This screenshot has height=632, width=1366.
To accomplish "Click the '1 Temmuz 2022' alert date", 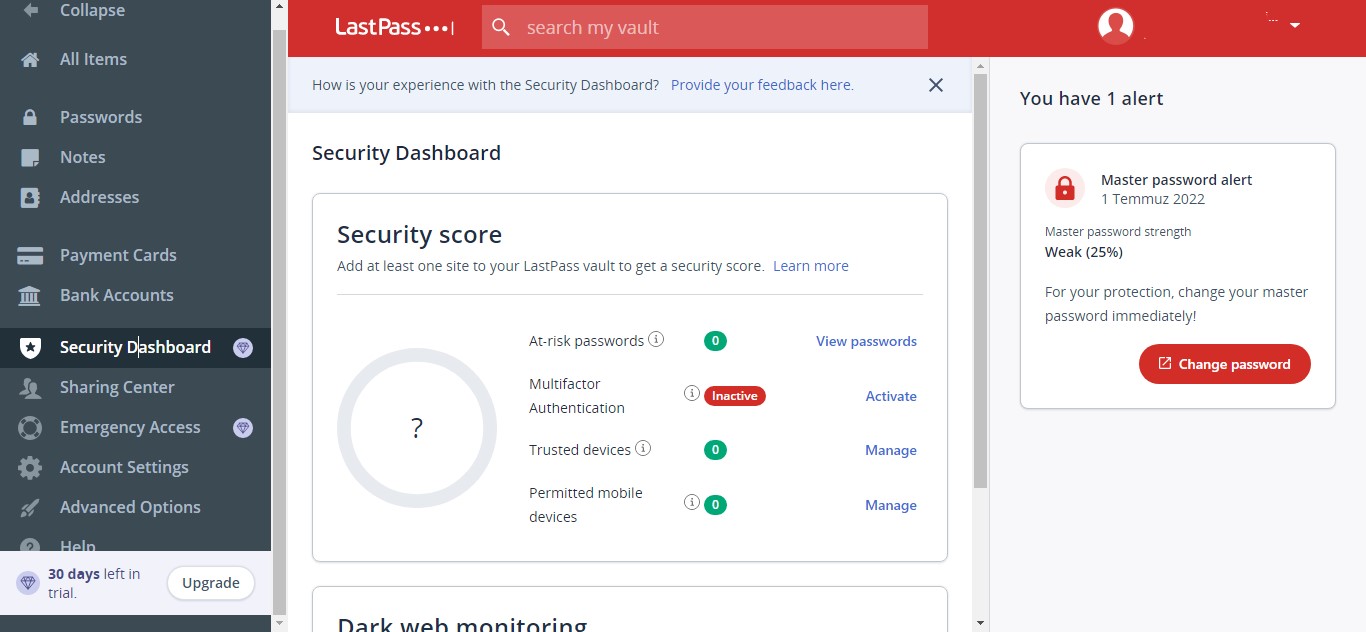I will pos(1153,199).
